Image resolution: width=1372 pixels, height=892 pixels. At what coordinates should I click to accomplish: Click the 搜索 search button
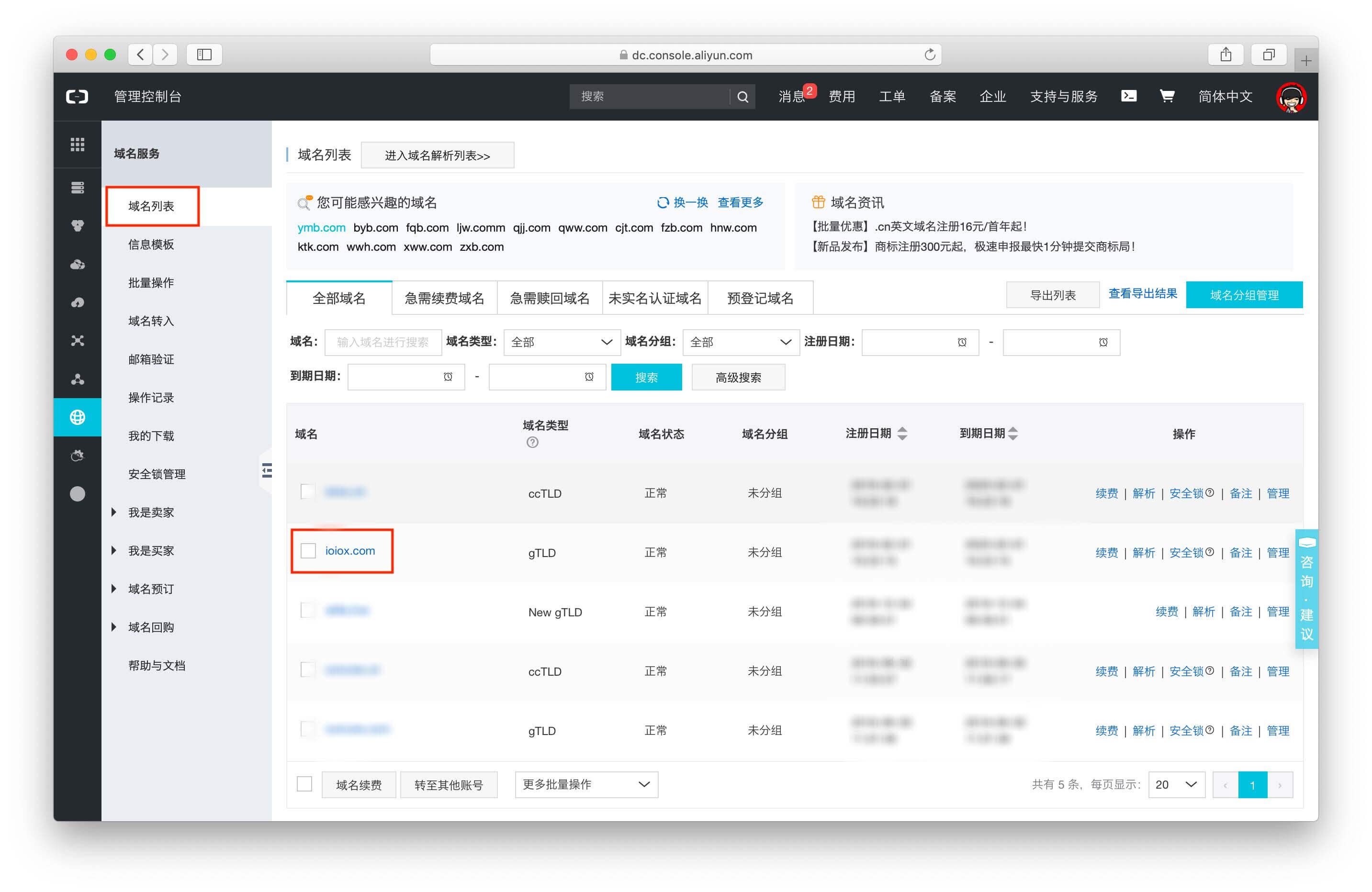[646, 377]
